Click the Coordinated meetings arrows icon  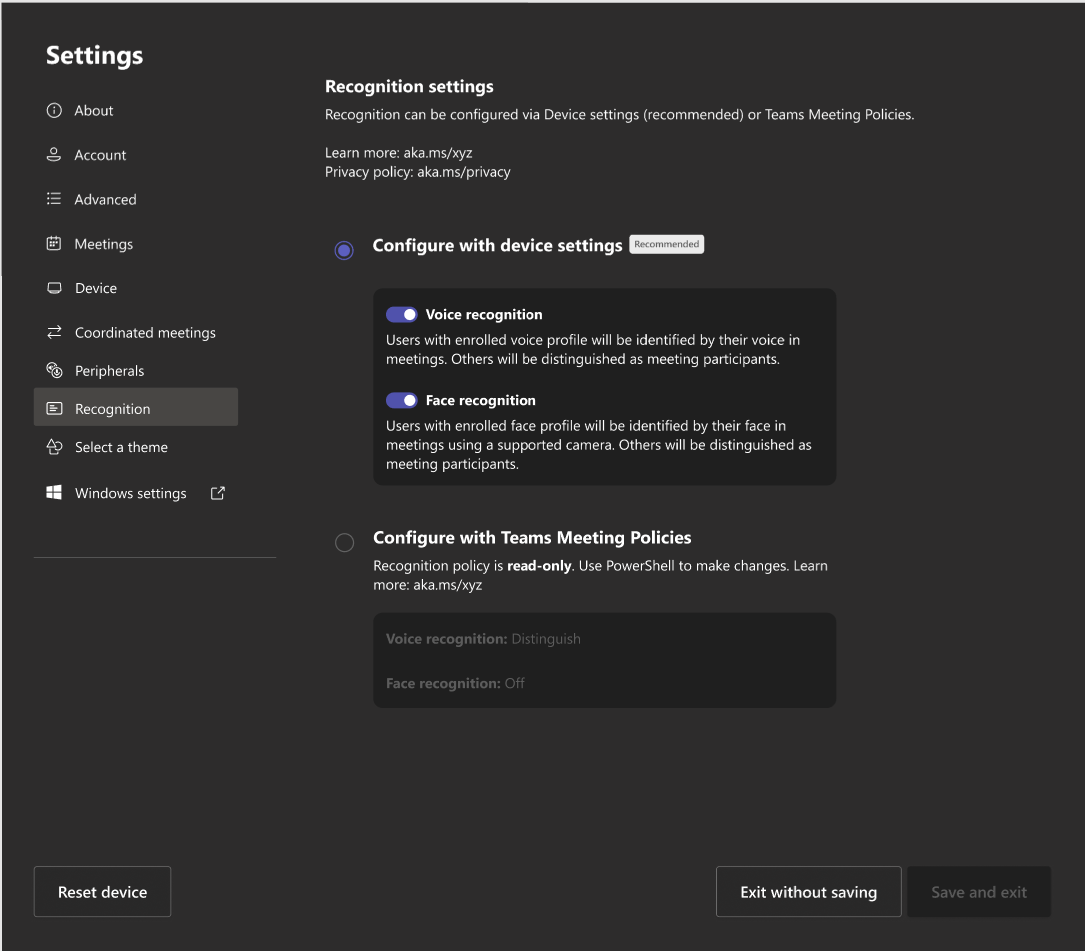(54, 332)
